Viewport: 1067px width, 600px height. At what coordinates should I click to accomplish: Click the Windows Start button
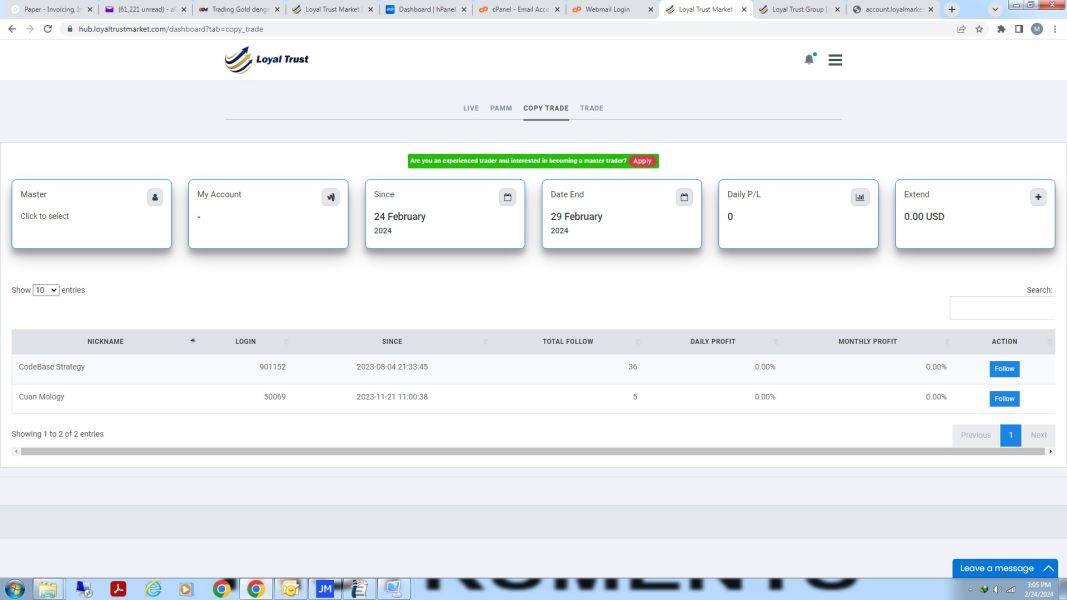(x=14, y=589)
